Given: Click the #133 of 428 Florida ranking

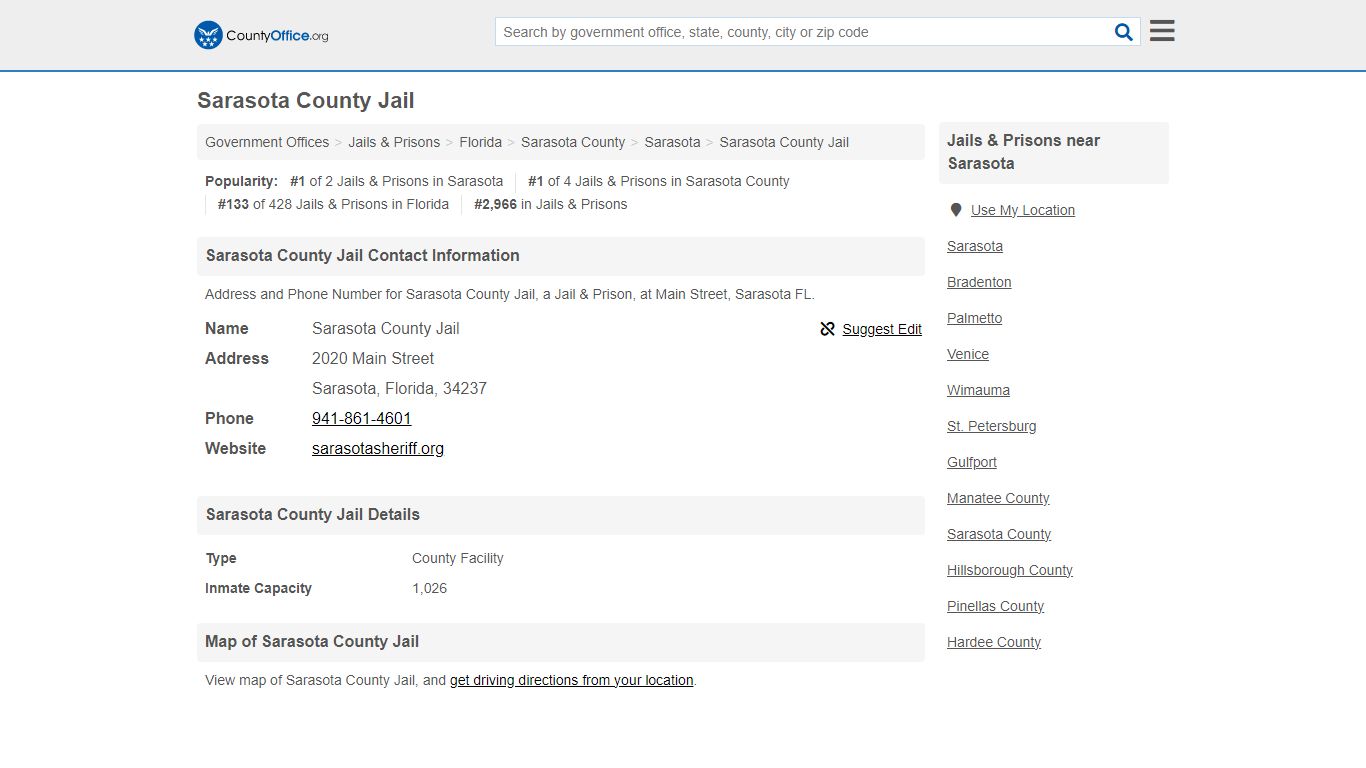Looking at the screenshot, I should click(x=333, y=204).
